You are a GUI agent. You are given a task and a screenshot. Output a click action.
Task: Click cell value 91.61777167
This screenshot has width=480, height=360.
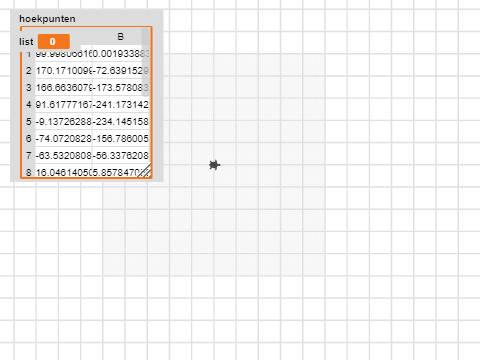pos(64,105)
